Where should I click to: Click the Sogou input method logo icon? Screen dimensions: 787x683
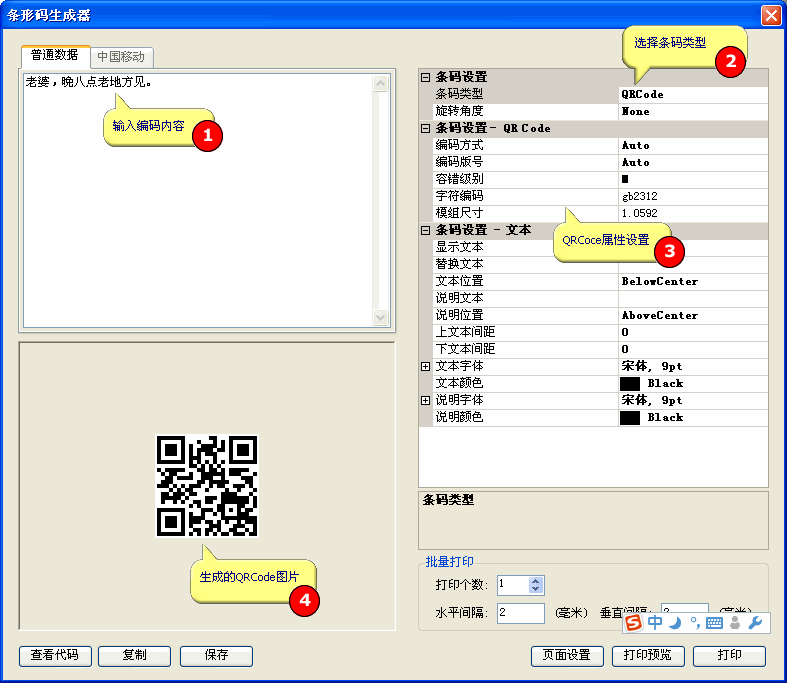click(634, 623)
